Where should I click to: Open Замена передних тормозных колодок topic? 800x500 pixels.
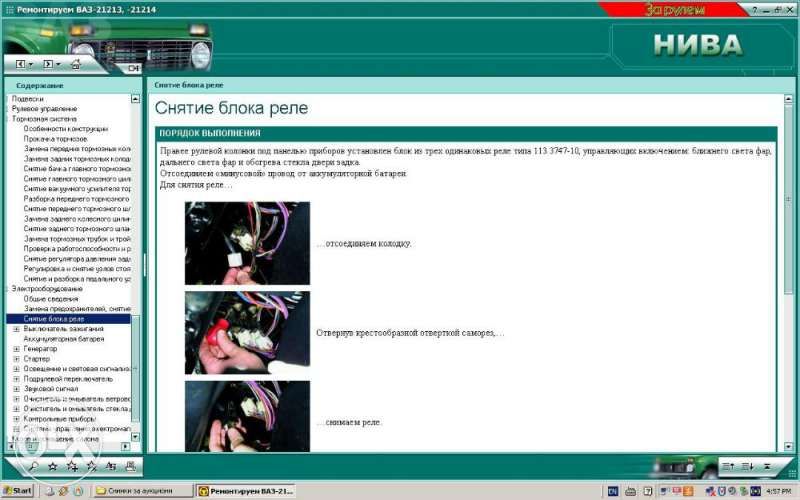pyautogui.click(x=77, y=149)
